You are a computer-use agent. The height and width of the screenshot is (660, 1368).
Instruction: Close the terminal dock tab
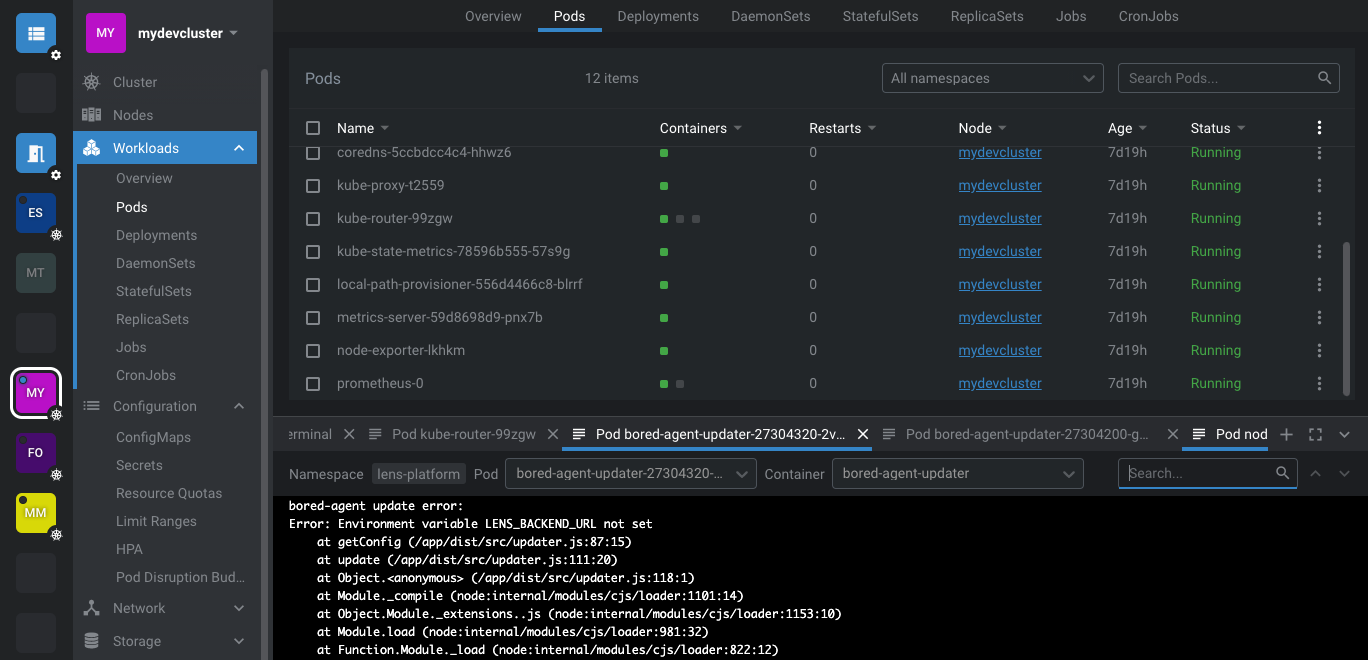tap(349, 434)
